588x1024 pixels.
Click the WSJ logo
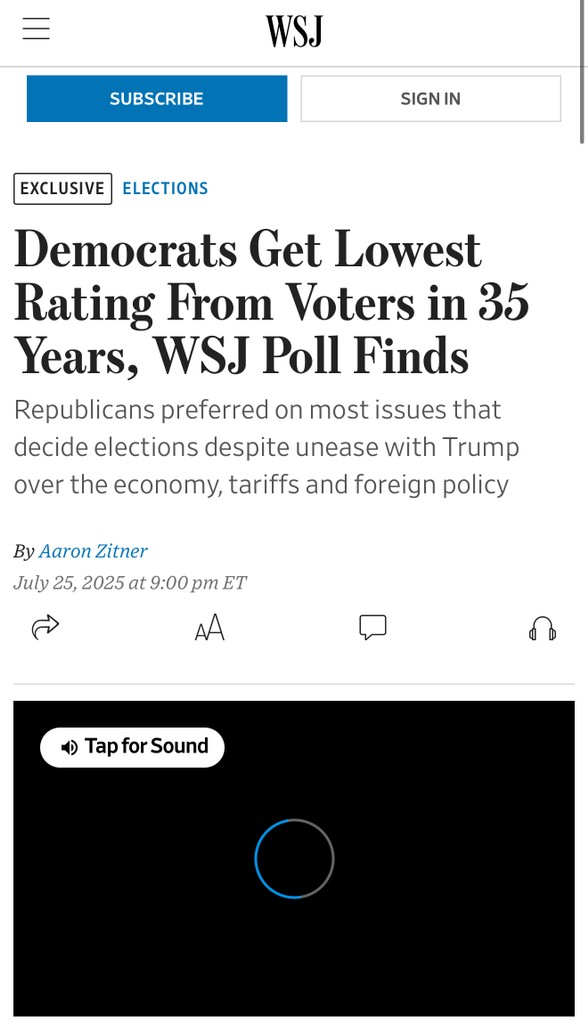click(x=294, y=31)
